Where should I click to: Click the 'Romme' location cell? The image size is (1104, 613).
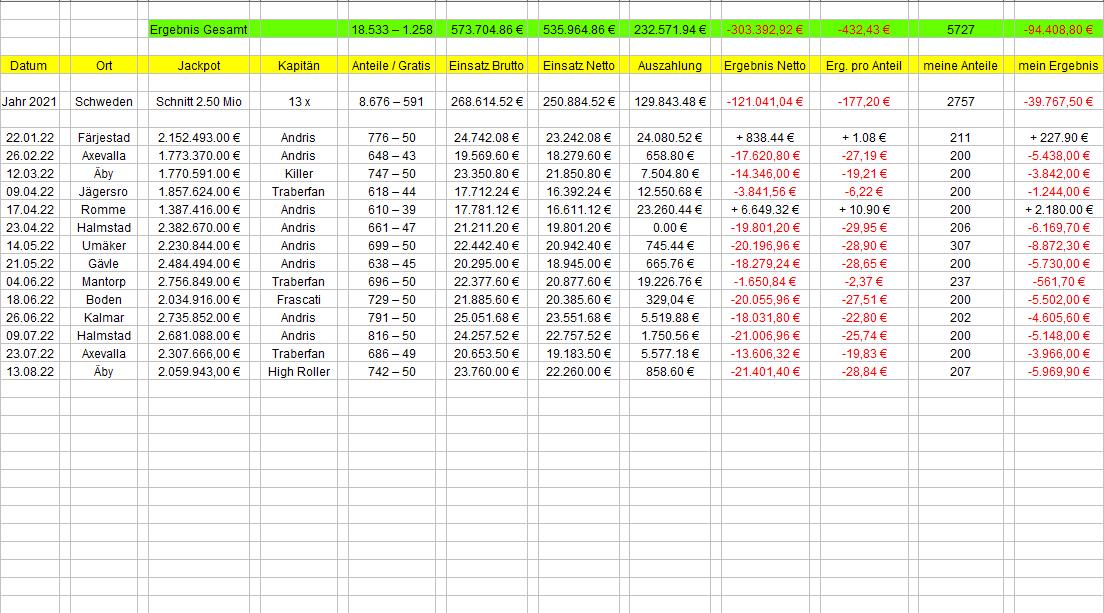(x=104, y=210)
